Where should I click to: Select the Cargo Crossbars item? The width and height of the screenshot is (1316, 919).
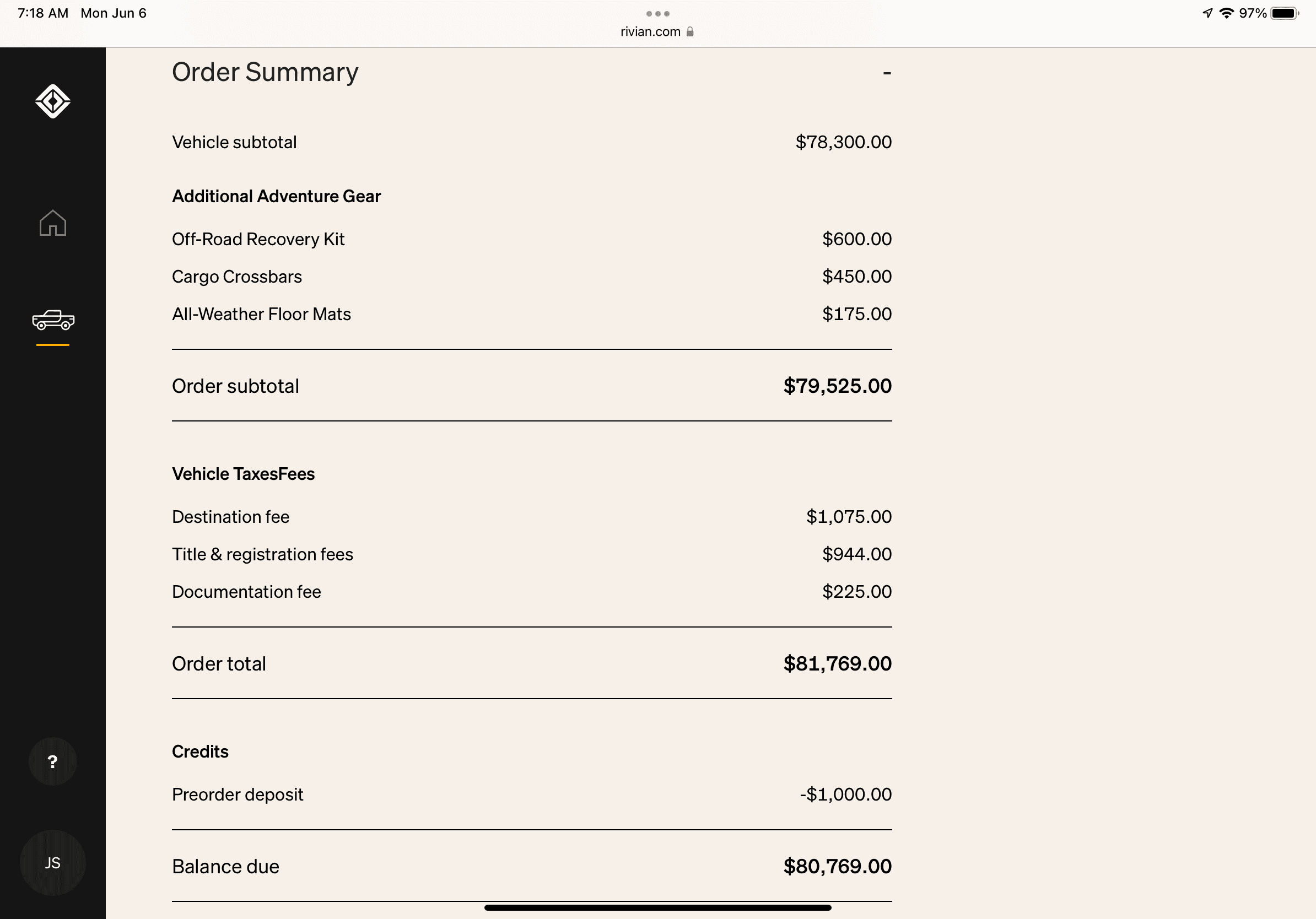coord(237,277)
